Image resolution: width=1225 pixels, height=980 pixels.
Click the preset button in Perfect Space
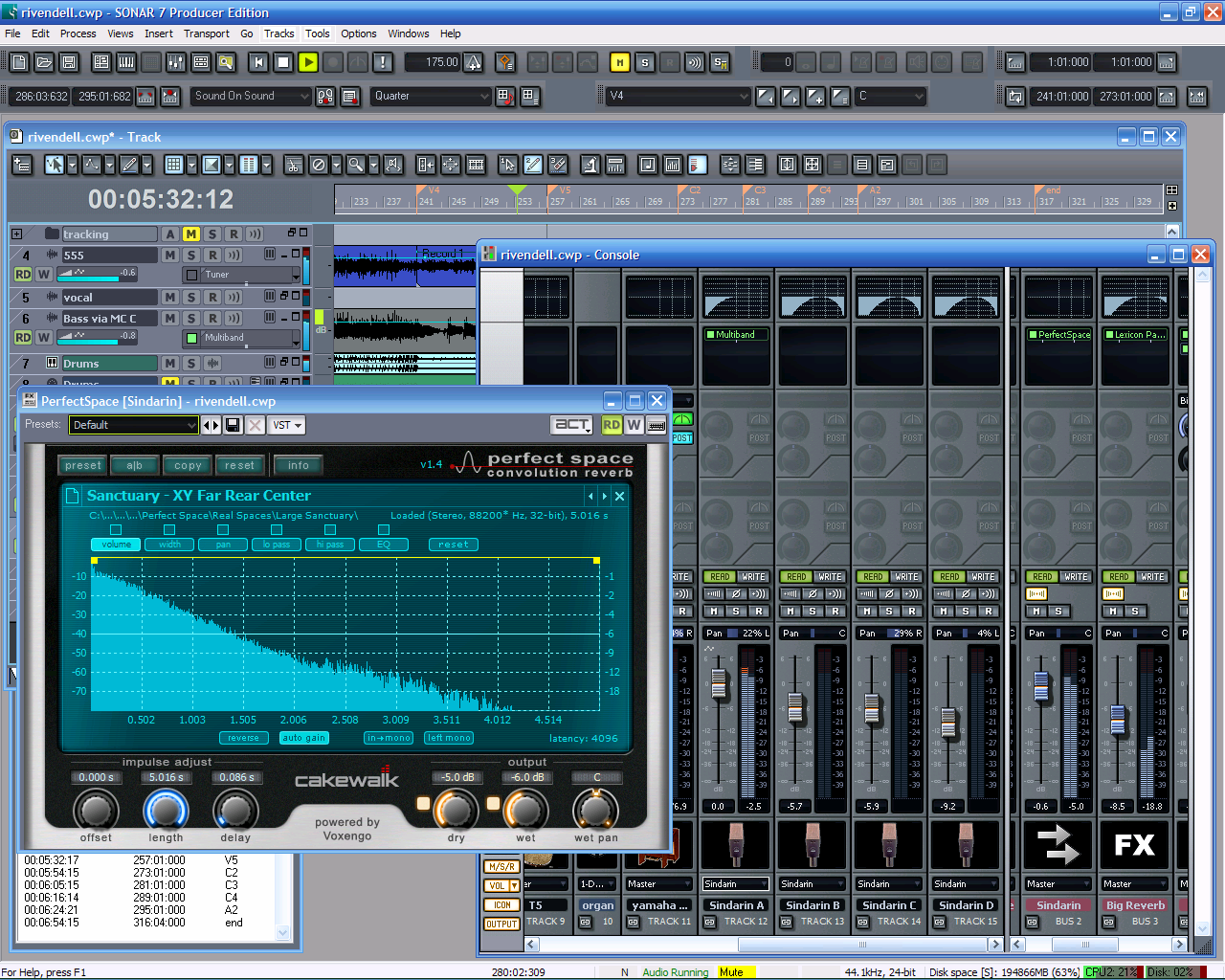pyautogui.click(x=83, y=465)
